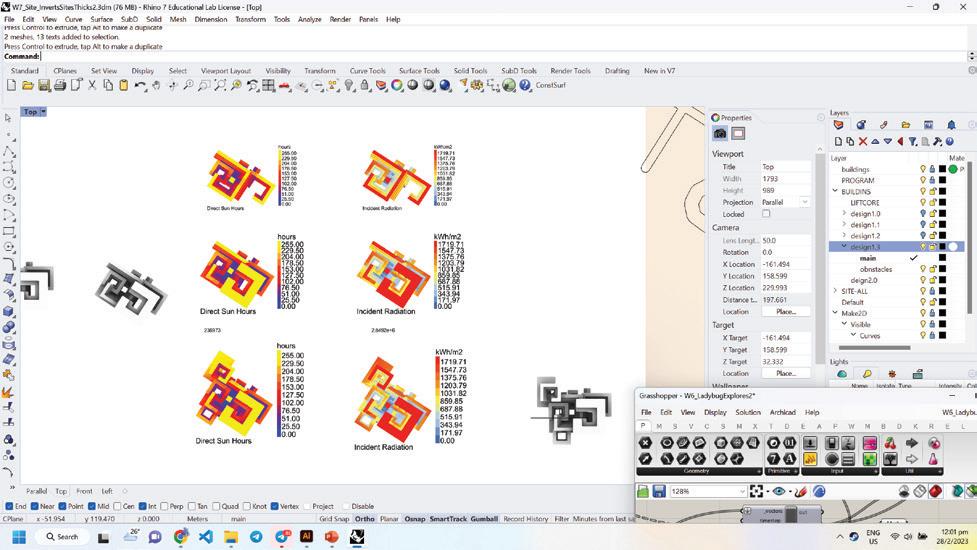Screen dimensions: 977x550
Task: Click the light bulb Hide objects icon
Action: [349, 85]
